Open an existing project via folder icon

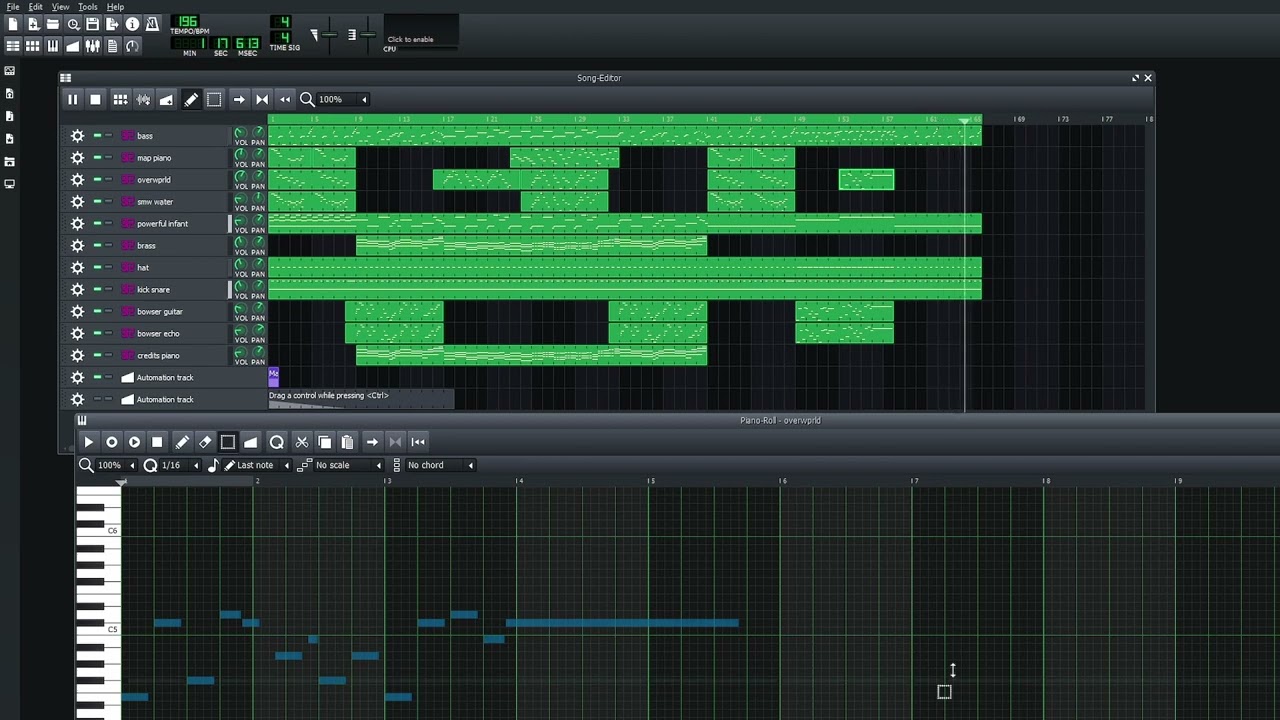pos(53,24)
